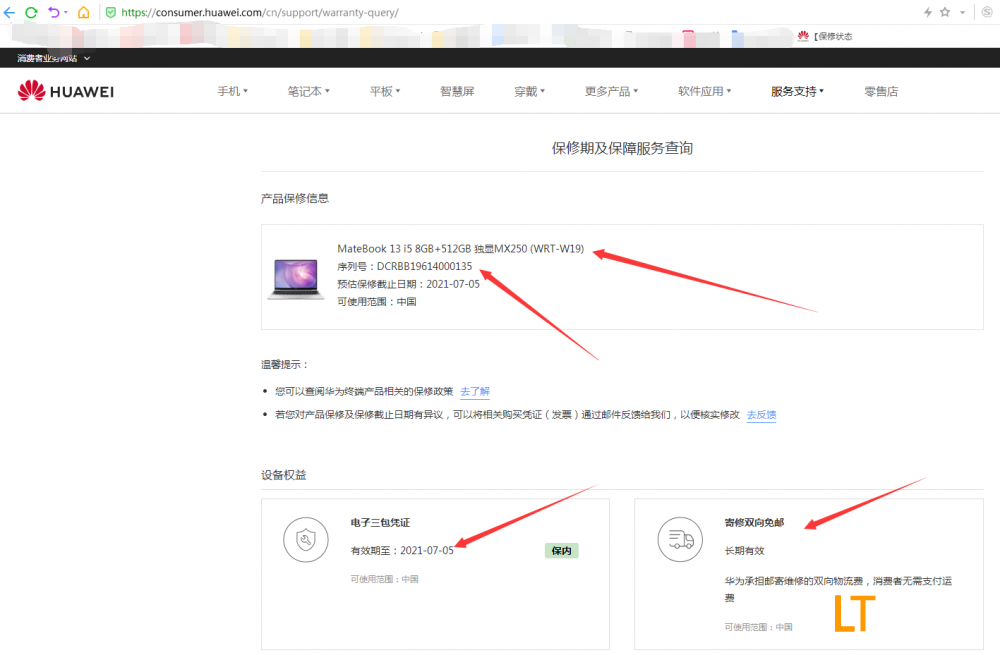Click the 设备权益 section heading
This screenshot has height=655, width=1000.
(284, 475)
